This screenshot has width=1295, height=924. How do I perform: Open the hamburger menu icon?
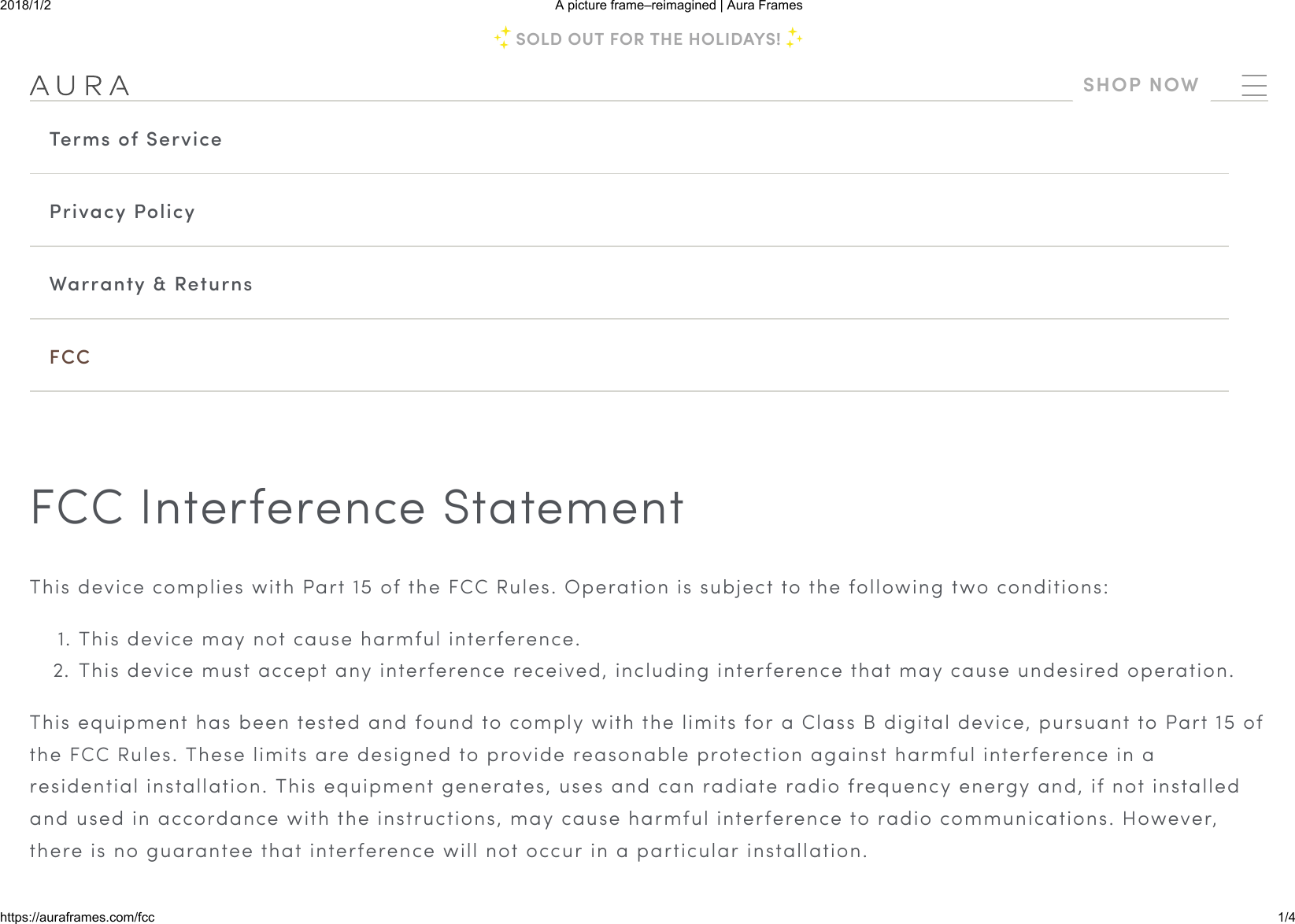(x=1253, y=85)
